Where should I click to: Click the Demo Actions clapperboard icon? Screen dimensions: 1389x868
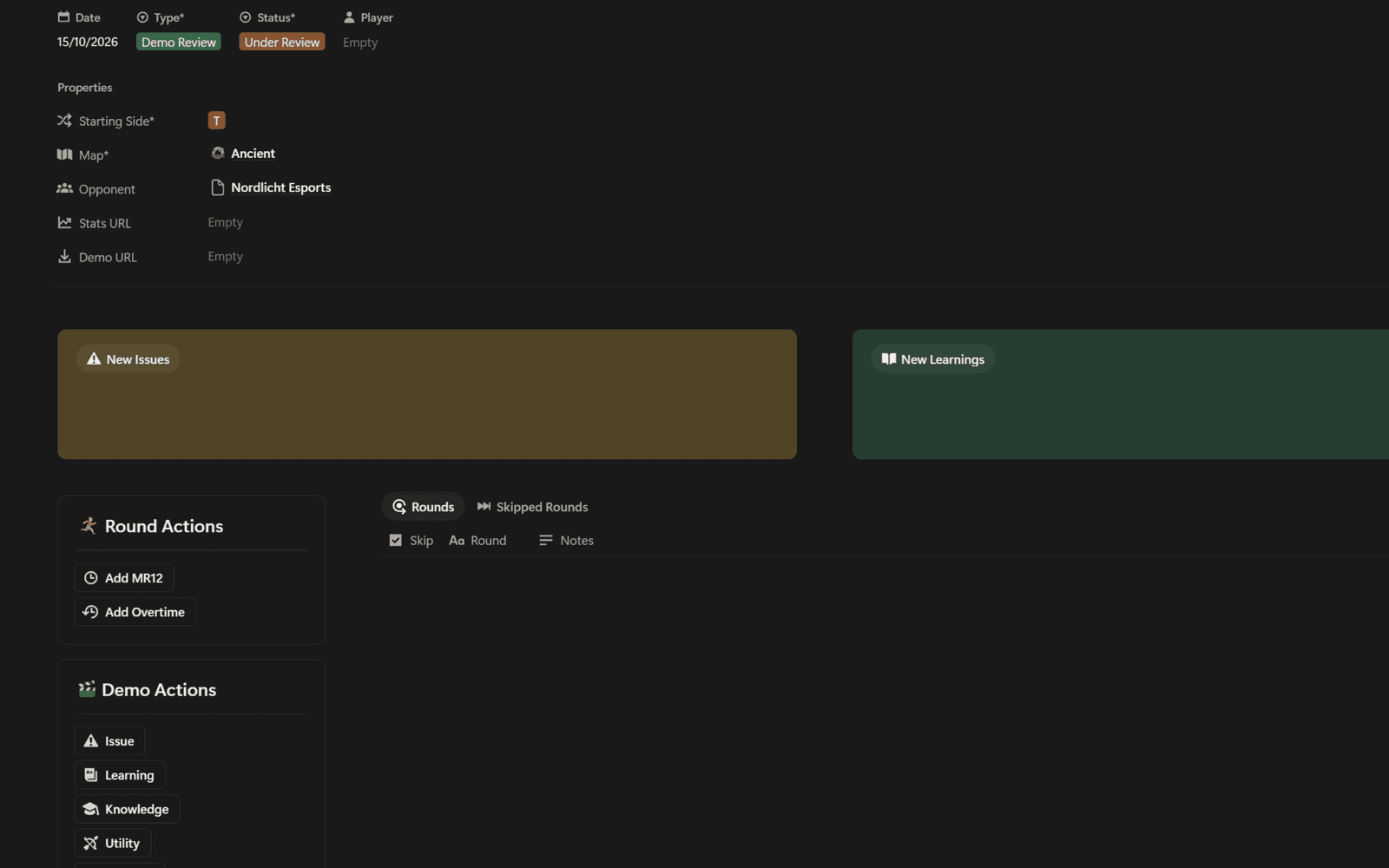click(87, 689)
